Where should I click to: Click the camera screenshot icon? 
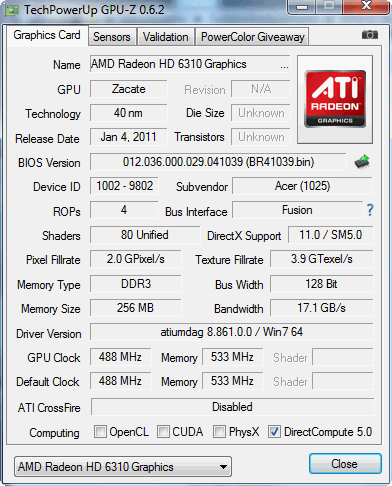pyautogui.click(x=370, y=35)
